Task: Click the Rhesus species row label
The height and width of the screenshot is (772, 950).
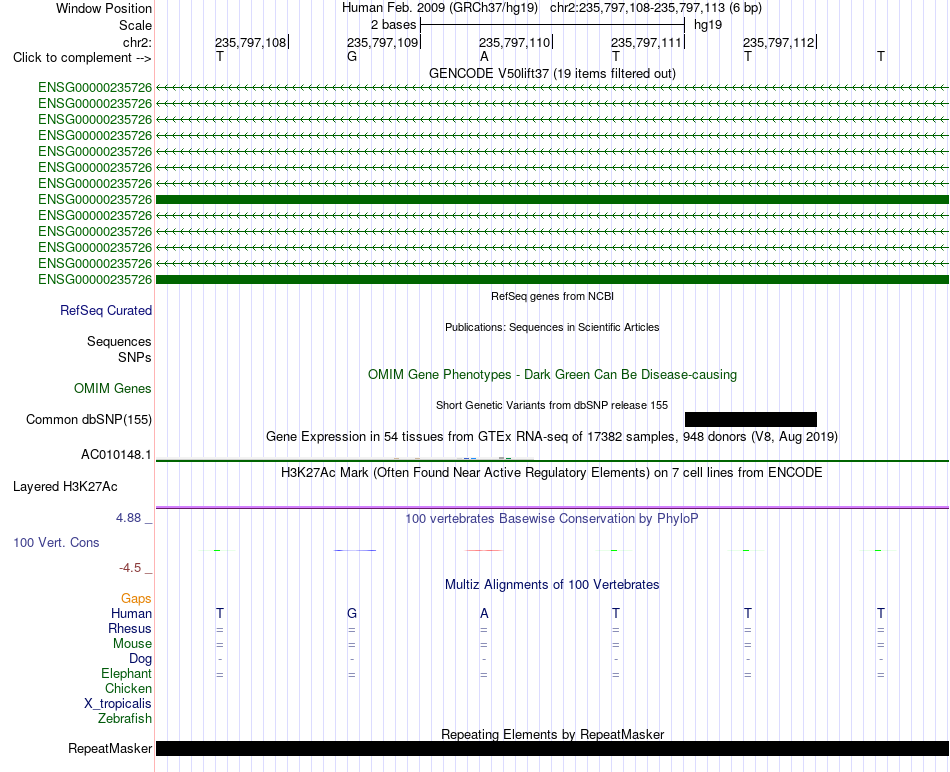Action: (x=130, y=628)
